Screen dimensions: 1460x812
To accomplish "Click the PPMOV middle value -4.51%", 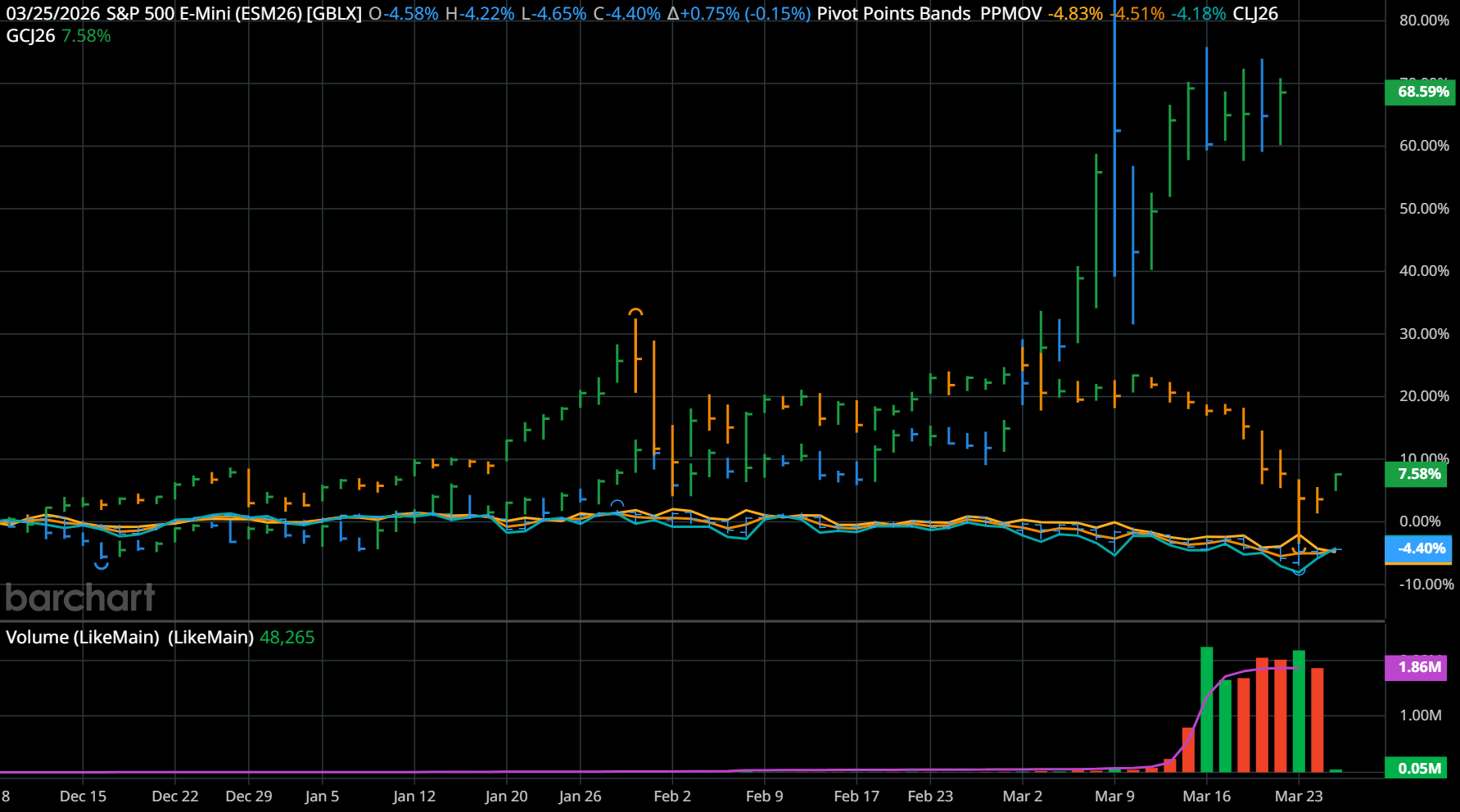I will pos(1137,14).
